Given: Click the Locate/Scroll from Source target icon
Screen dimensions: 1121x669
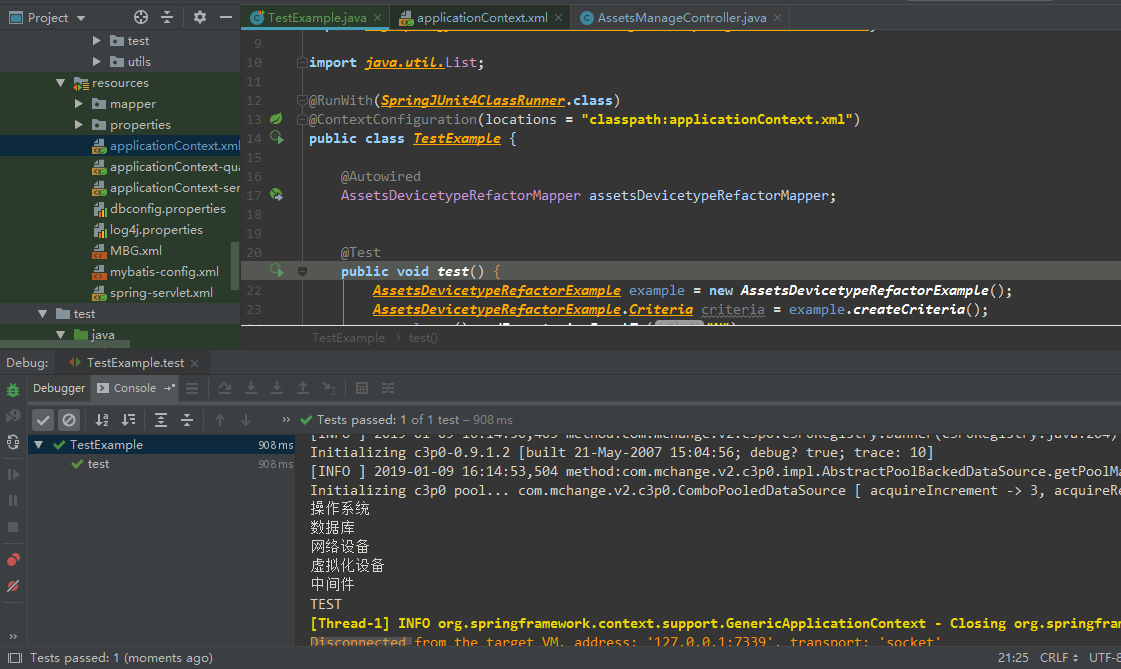Looking at the screenshot, I should tap(141, 17).
